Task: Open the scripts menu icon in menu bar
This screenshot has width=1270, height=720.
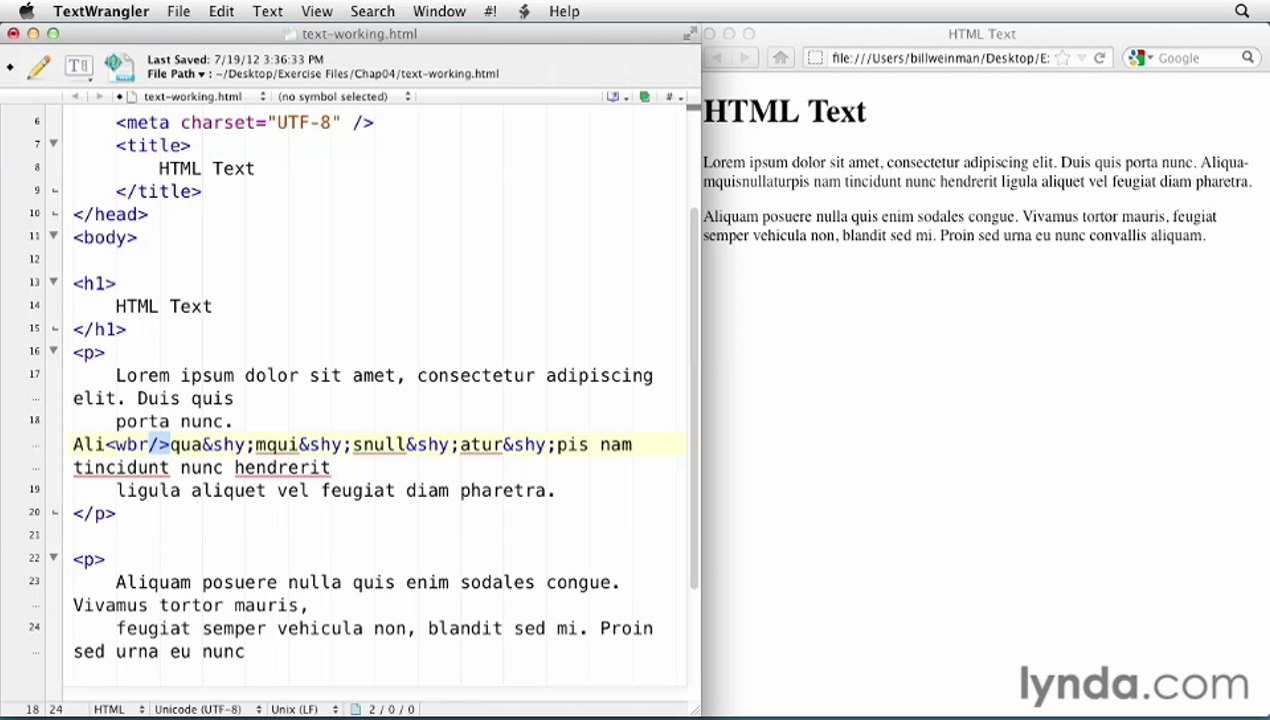Action: (525, 11)
